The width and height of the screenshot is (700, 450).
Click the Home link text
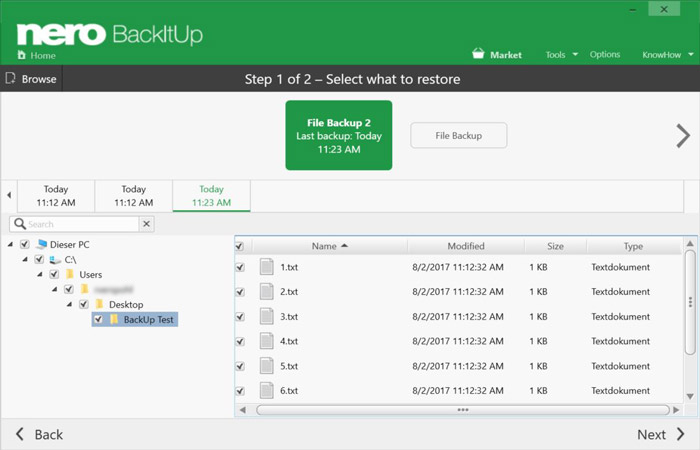tap(43, 55)
